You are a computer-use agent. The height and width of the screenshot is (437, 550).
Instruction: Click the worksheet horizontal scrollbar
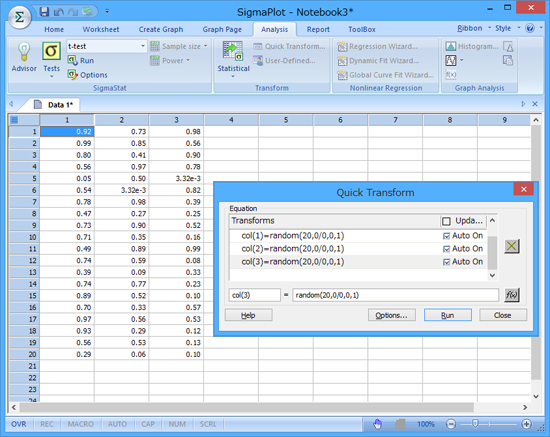point(247,408)
